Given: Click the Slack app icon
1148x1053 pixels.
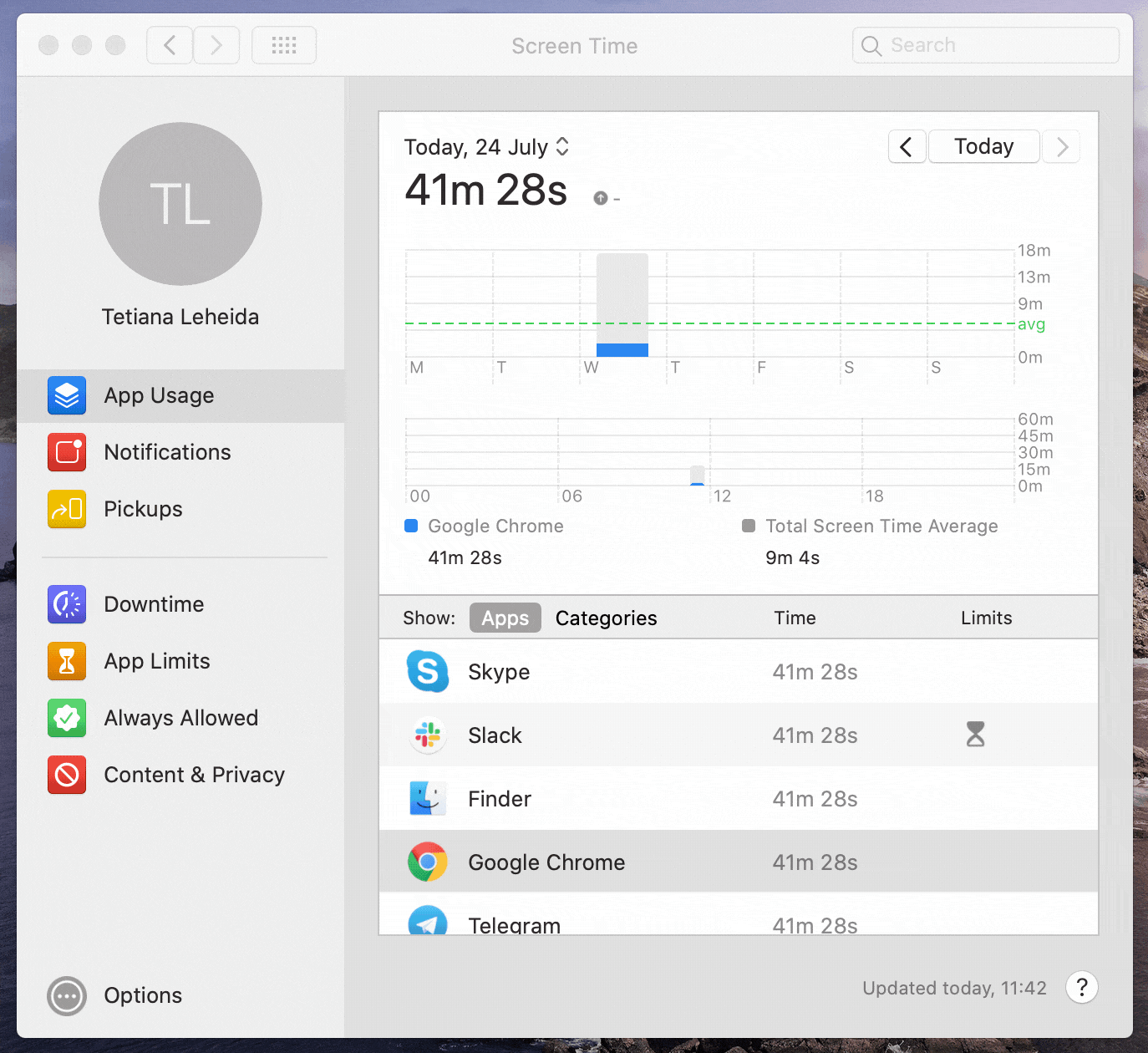Looking at the screenshot, I should click(x=428, y=735).
